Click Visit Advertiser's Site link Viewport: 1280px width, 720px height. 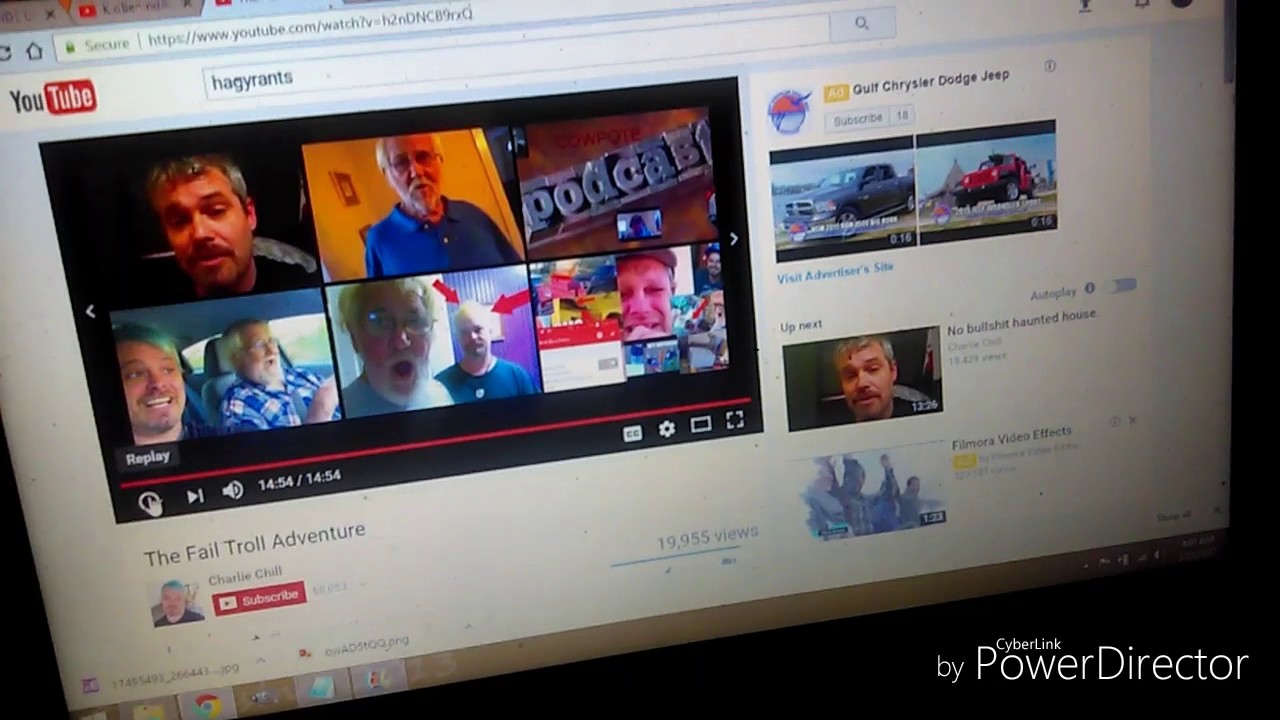[835, 272]
